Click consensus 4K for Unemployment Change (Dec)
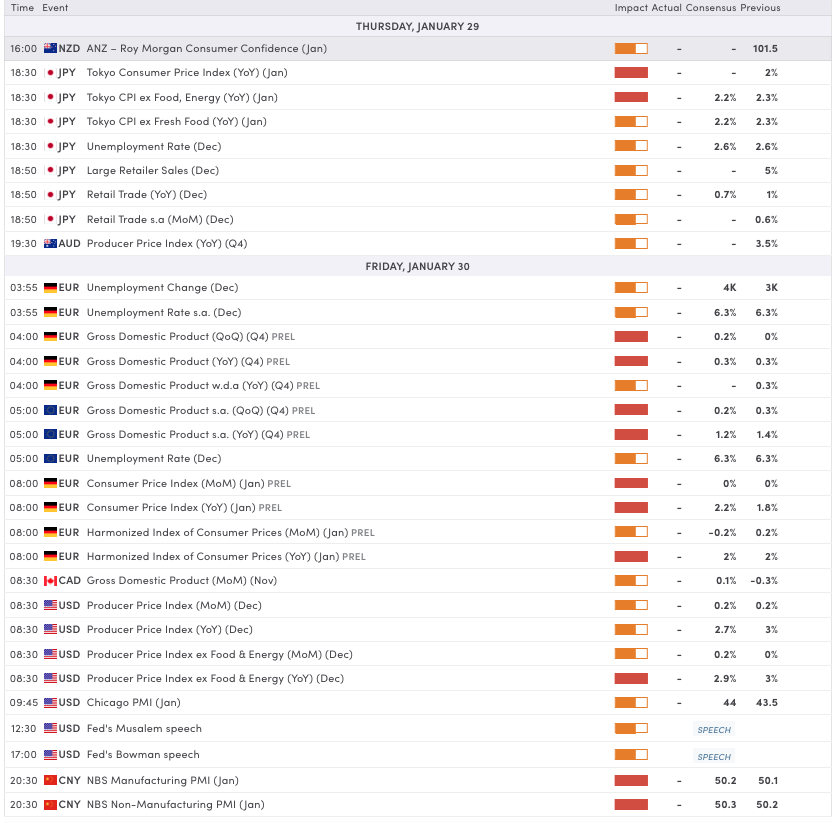The height and width of the screenshot is (823, 835). point(730,288)
